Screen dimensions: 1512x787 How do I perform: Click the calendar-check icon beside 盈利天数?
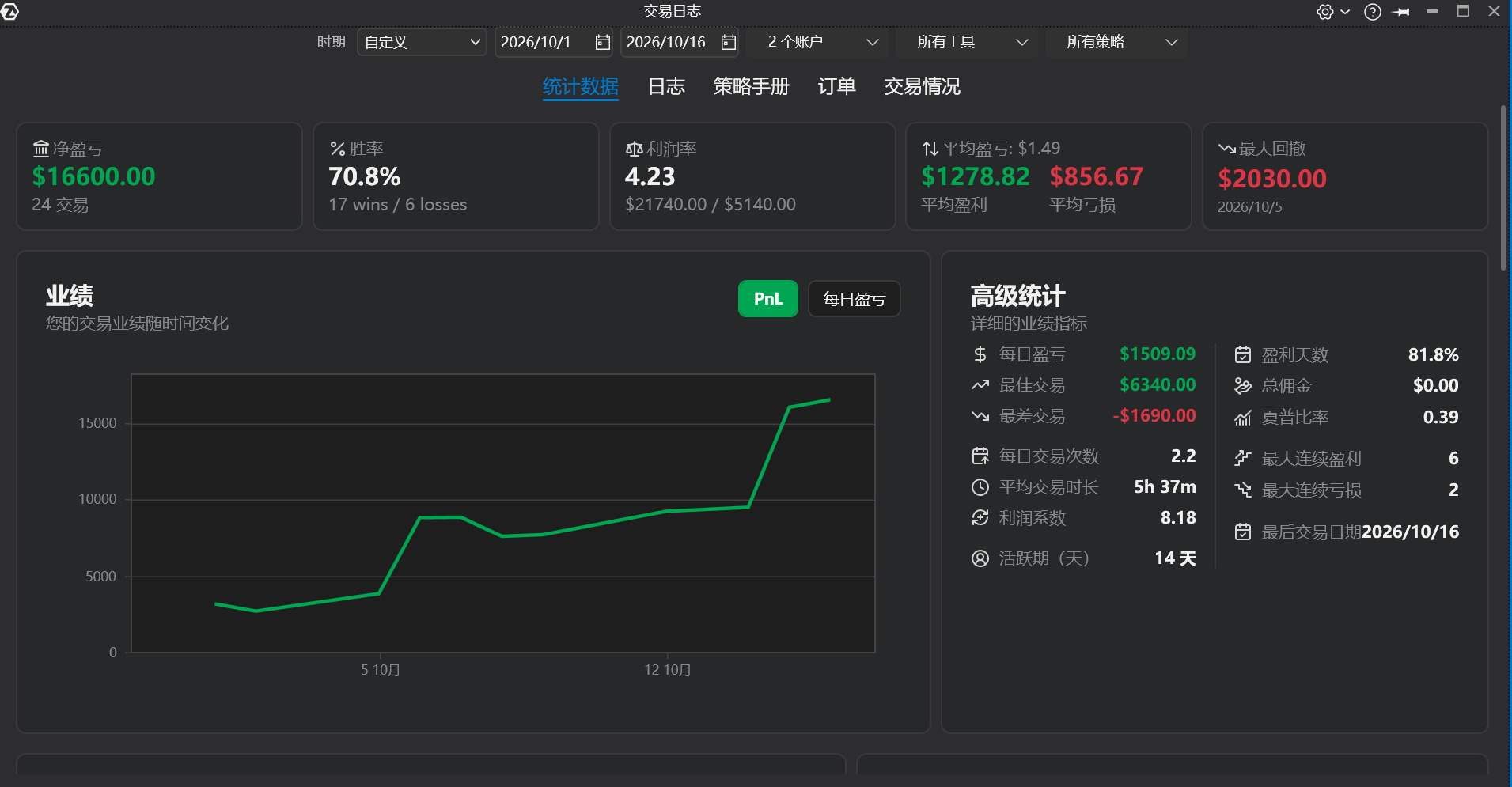pos(1243,355)
